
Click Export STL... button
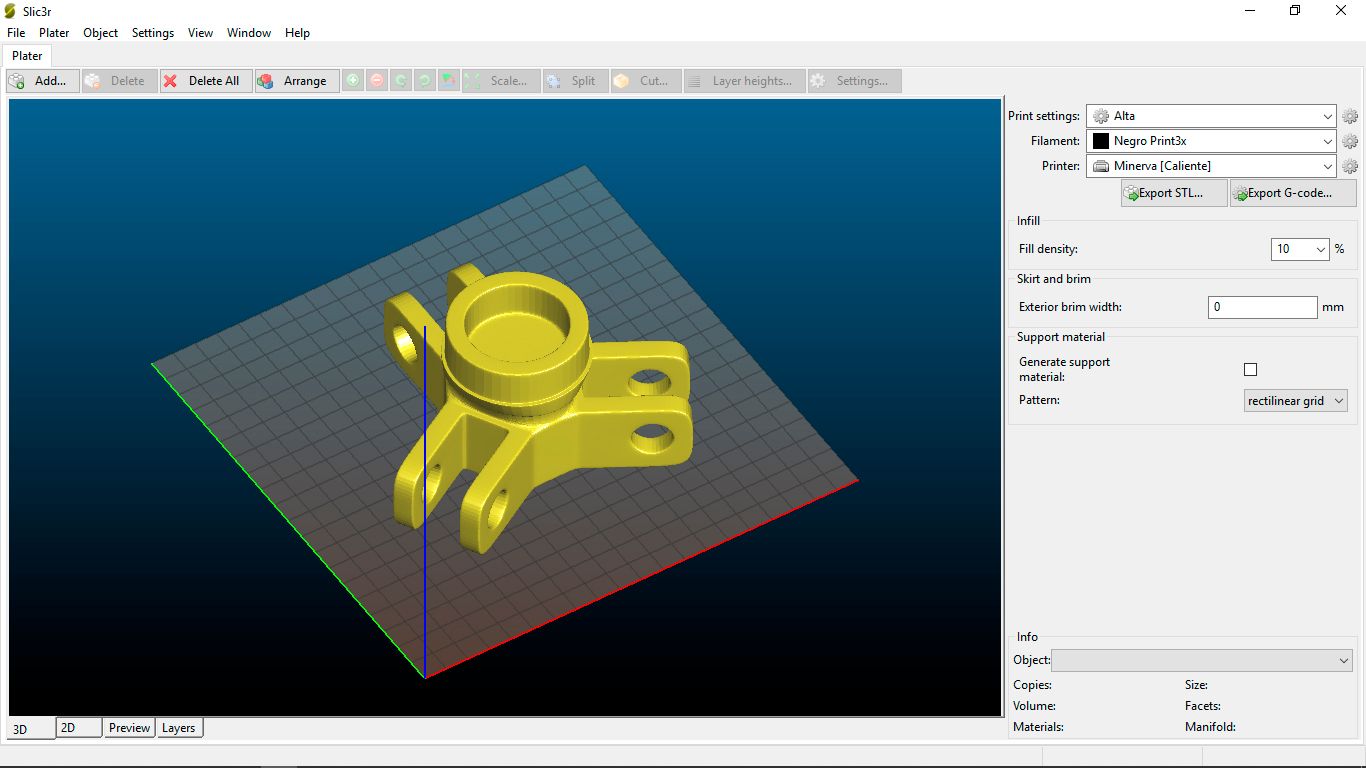1174,193
